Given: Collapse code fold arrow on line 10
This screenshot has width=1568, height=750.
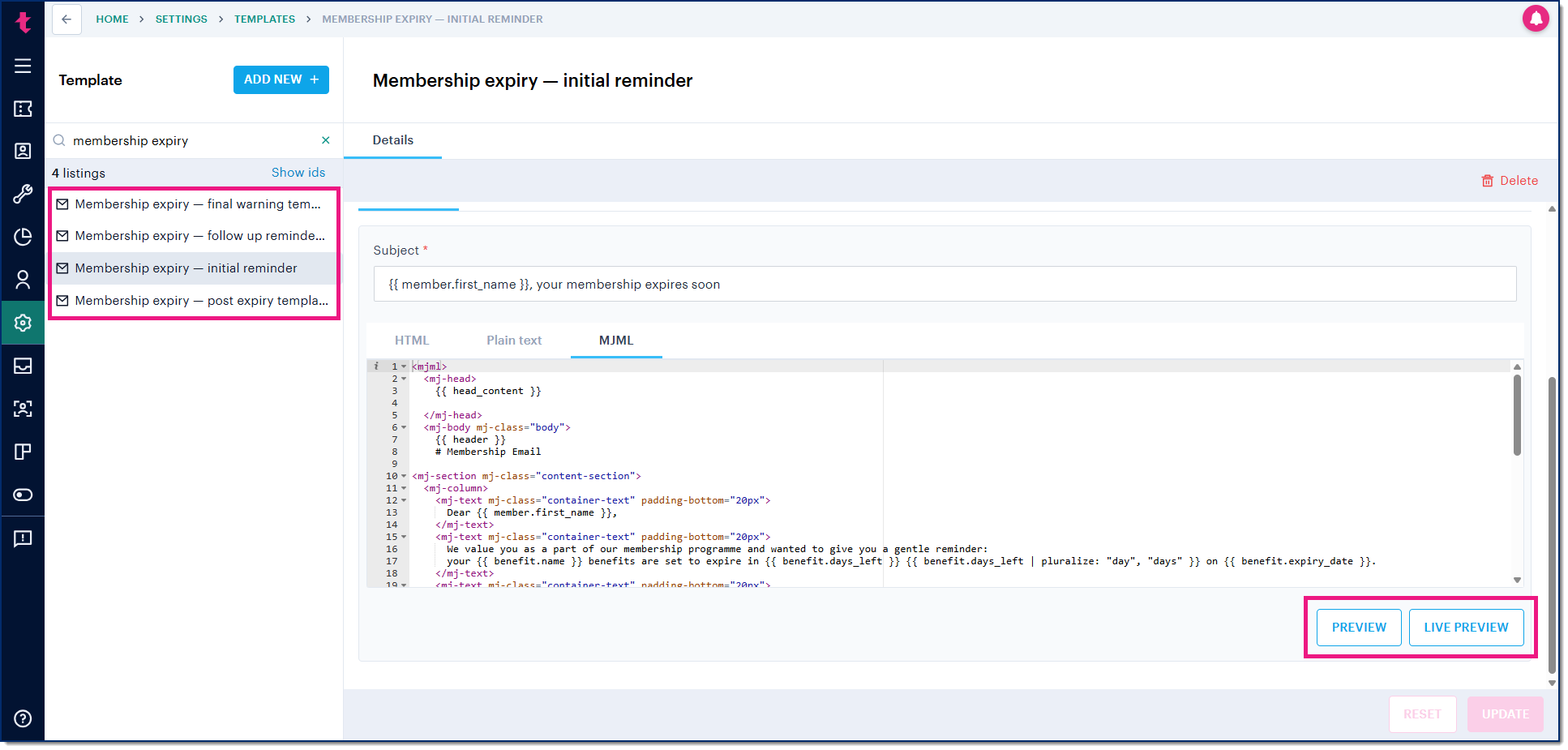Looking at the screenshot, I should click(404, 476).
